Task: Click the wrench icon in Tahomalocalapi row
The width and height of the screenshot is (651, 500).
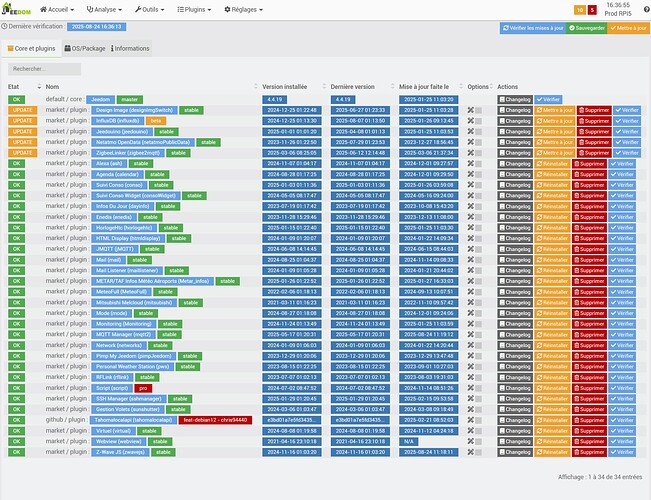Action: coord(470,420)
